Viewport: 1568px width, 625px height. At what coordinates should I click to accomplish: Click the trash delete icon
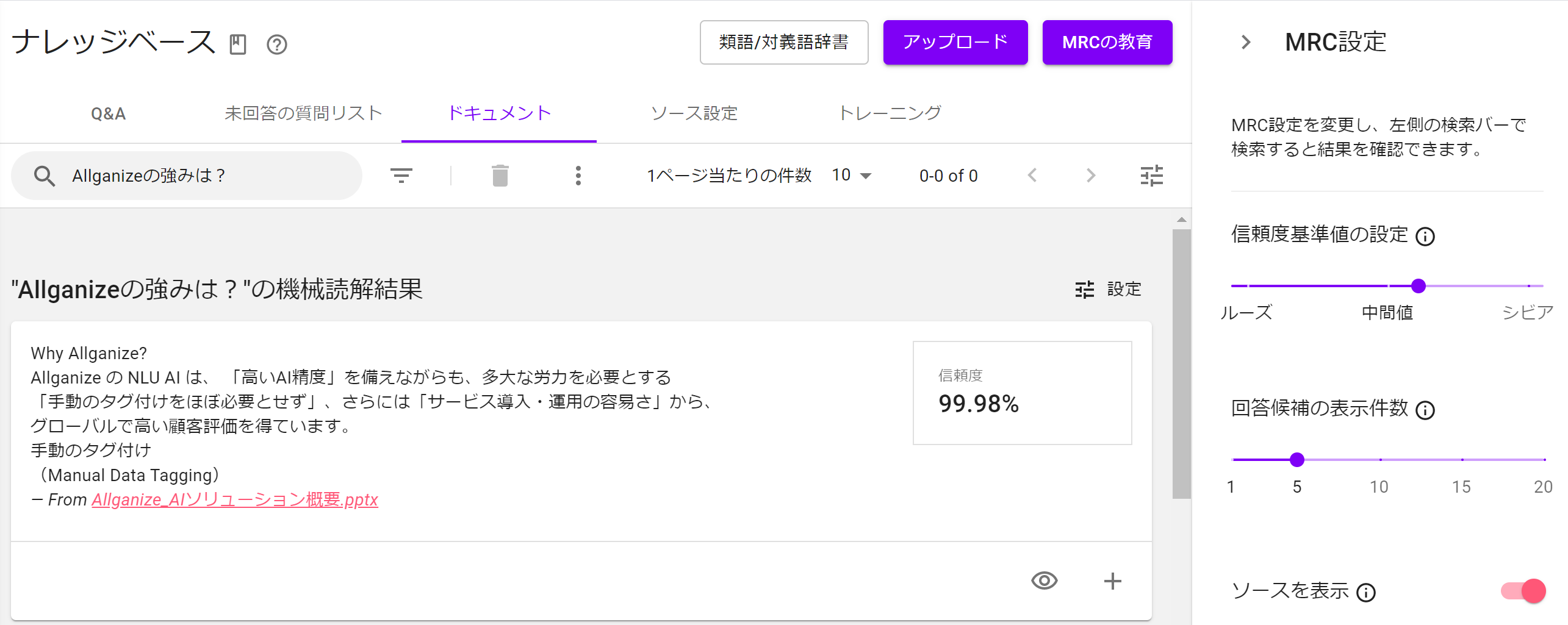coord(500,176)
